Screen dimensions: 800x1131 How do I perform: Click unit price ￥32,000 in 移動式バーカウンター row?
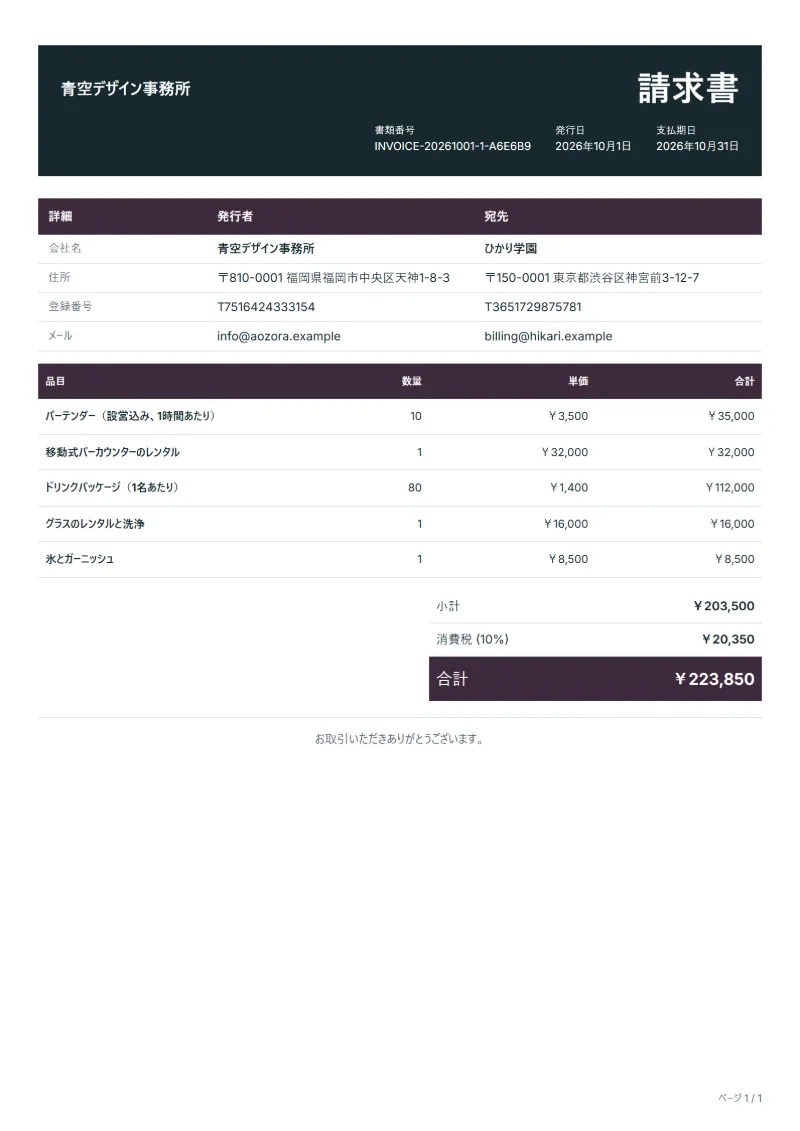pos(565,452)
